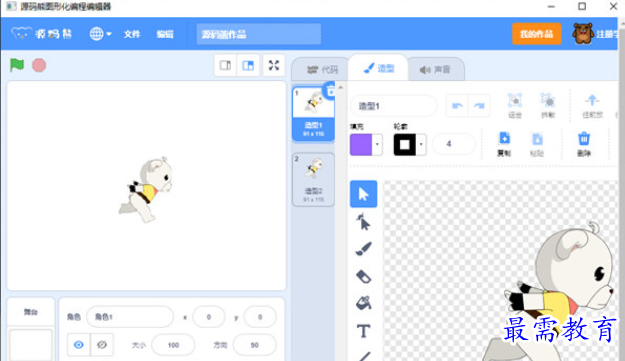Open the language globe menu
Screen dimensions: 625x361
[100, 34]
